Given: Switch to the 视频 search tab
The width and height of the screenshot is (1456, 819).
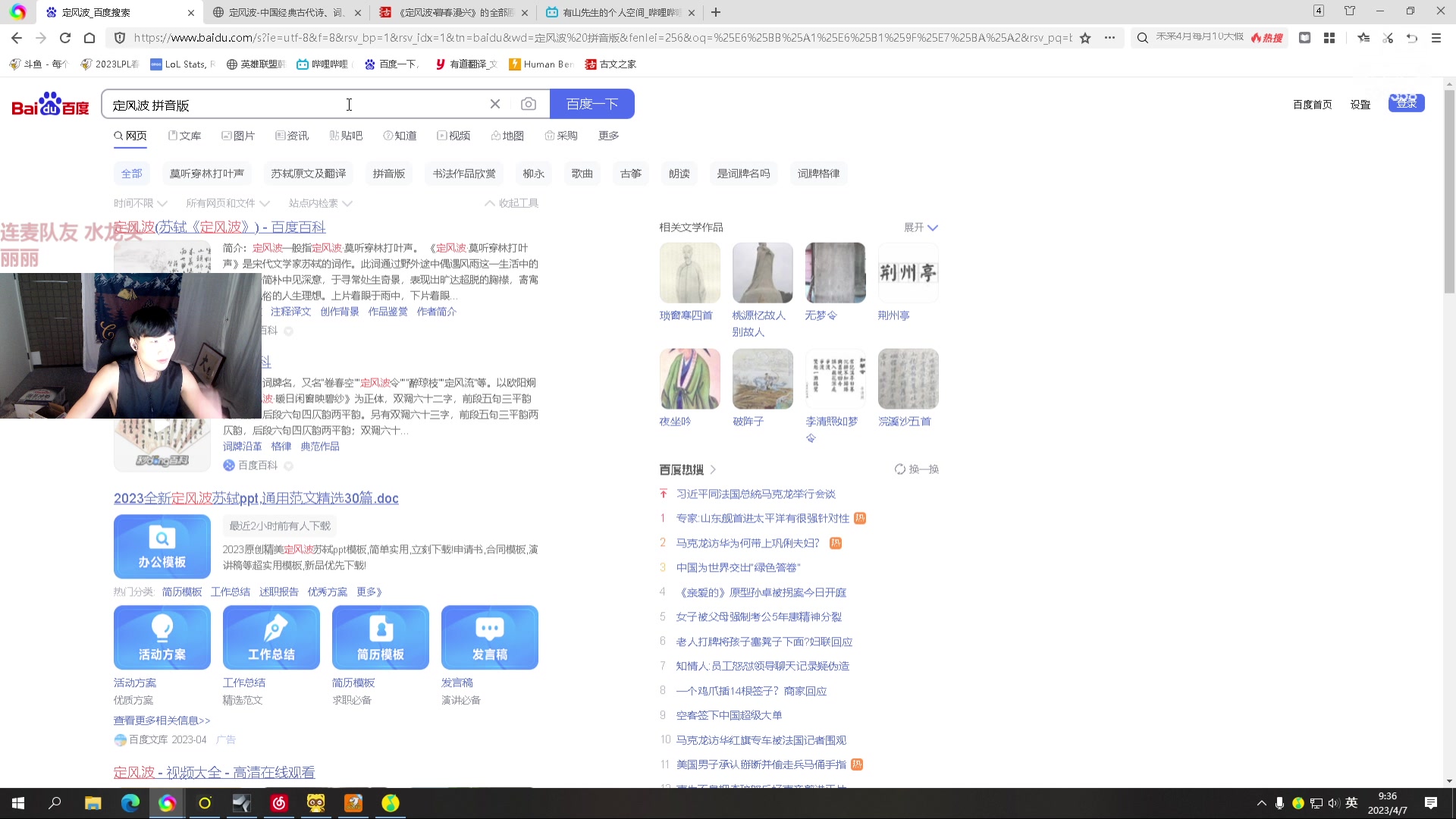Looking at the screenshot, I should [453, 136].
